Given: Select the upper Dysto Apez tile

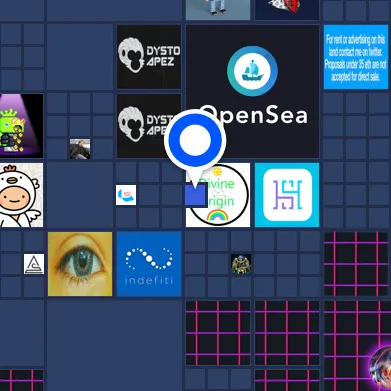Looking at the screenshot, I should coord(149,57).
